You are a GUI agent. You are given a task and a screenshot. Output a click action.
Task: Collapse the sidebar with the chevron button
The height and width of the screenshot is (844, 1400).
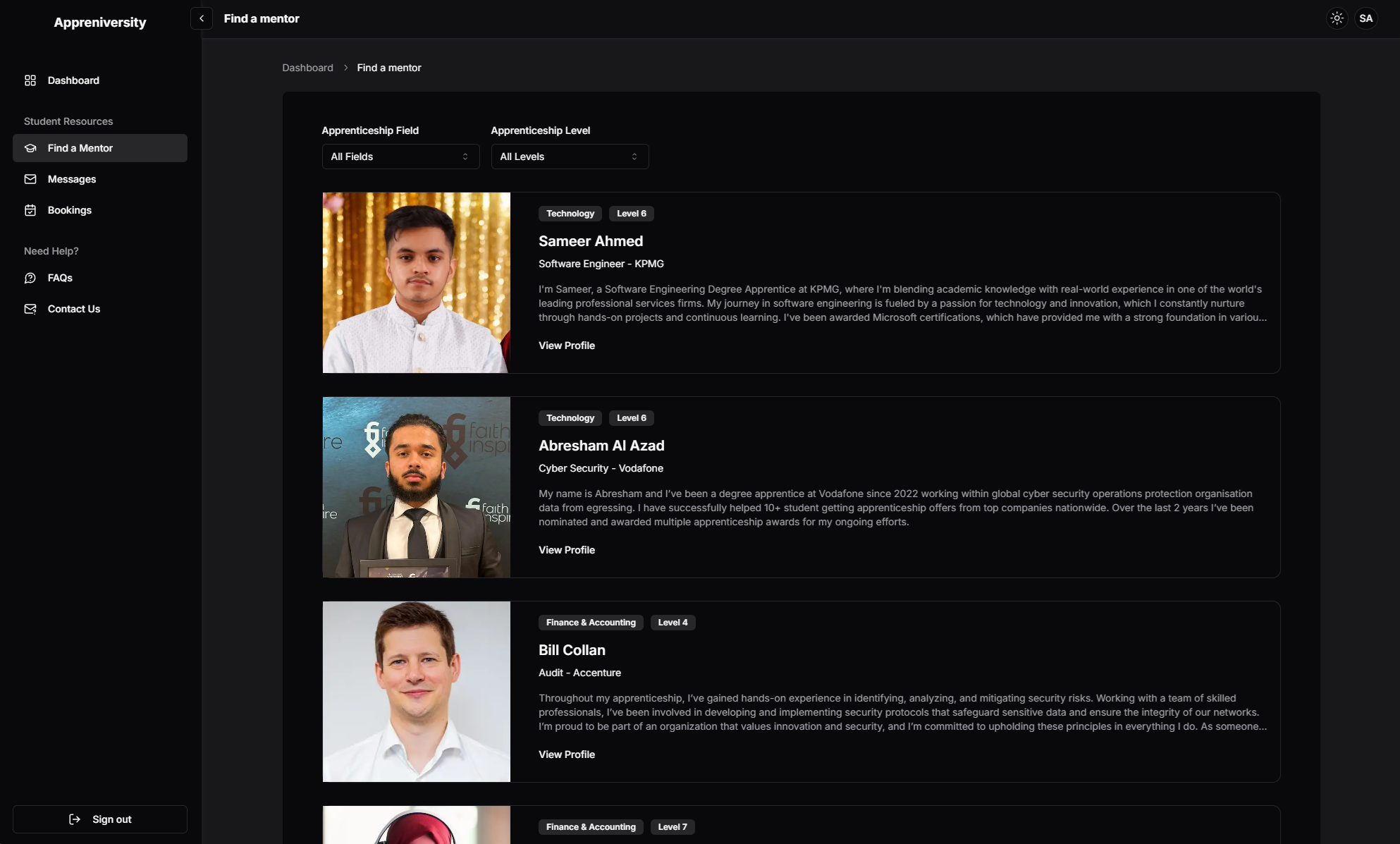click(202, 18)
